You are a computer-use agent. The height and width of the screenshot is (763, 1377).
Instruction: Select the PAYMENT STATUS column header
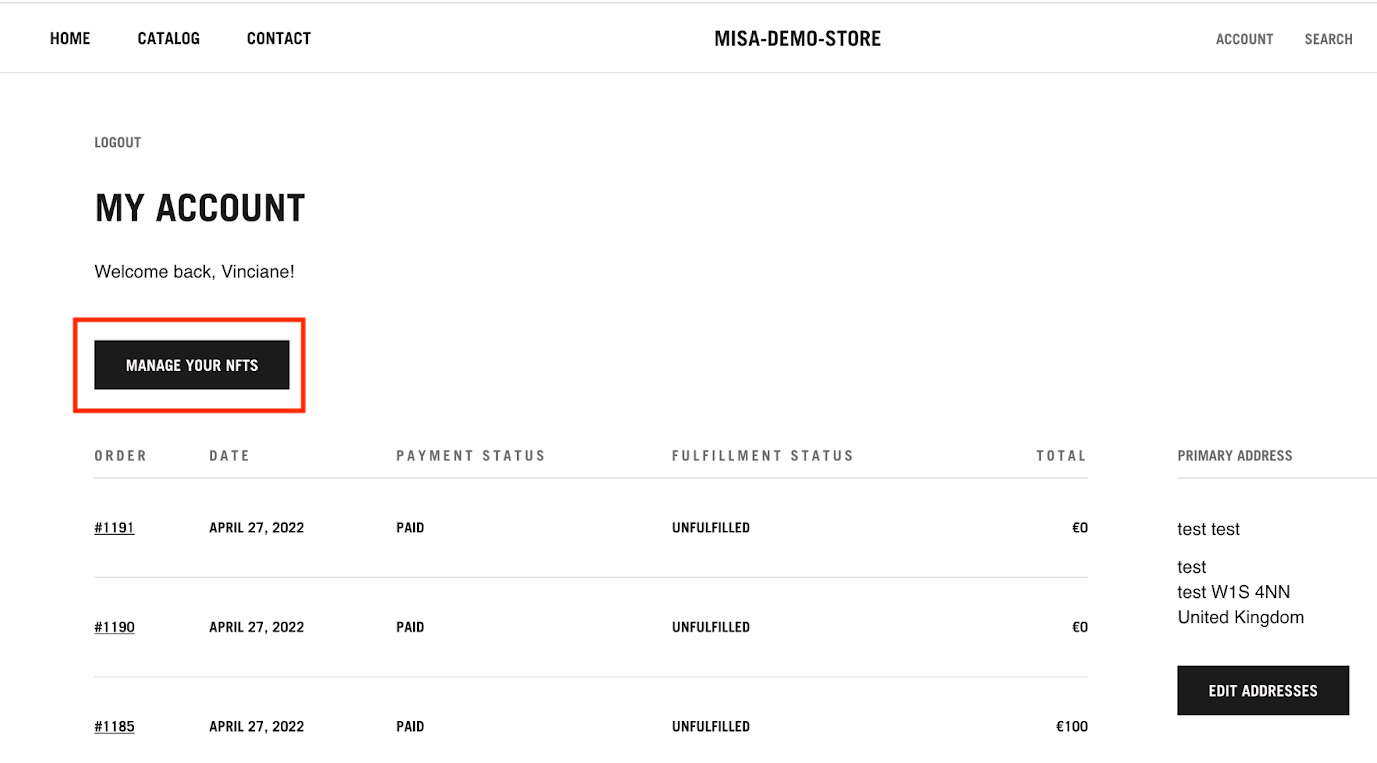click(x=471, y=455)
